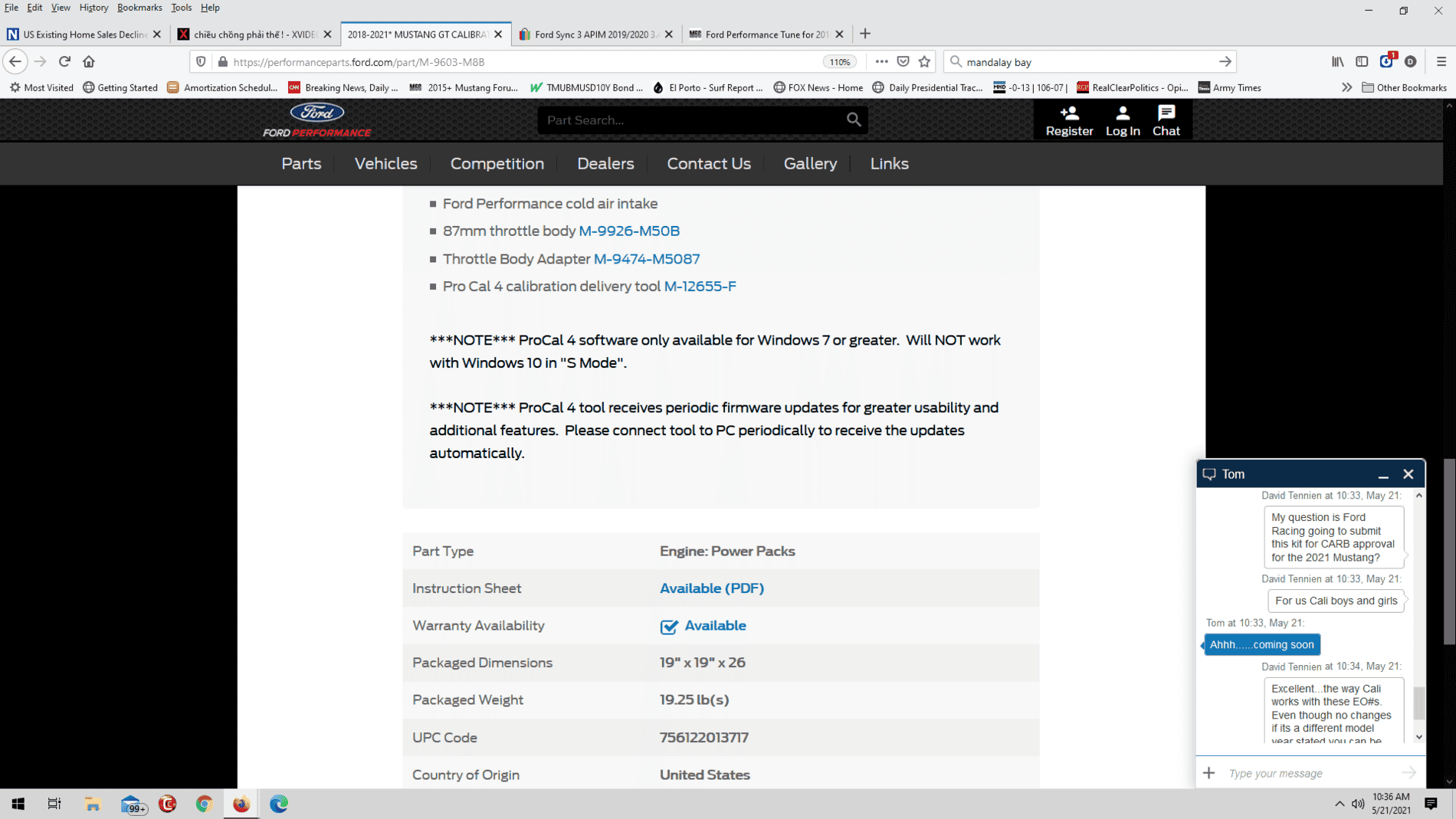Open page actions three-dot menu

tap(881, 62)
